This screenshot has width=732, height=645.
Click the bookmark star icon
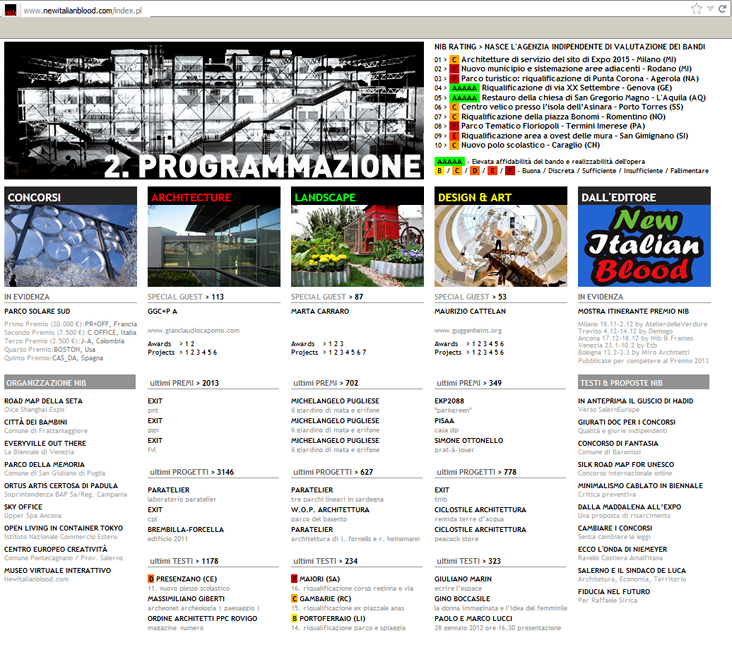click(696, 8)
